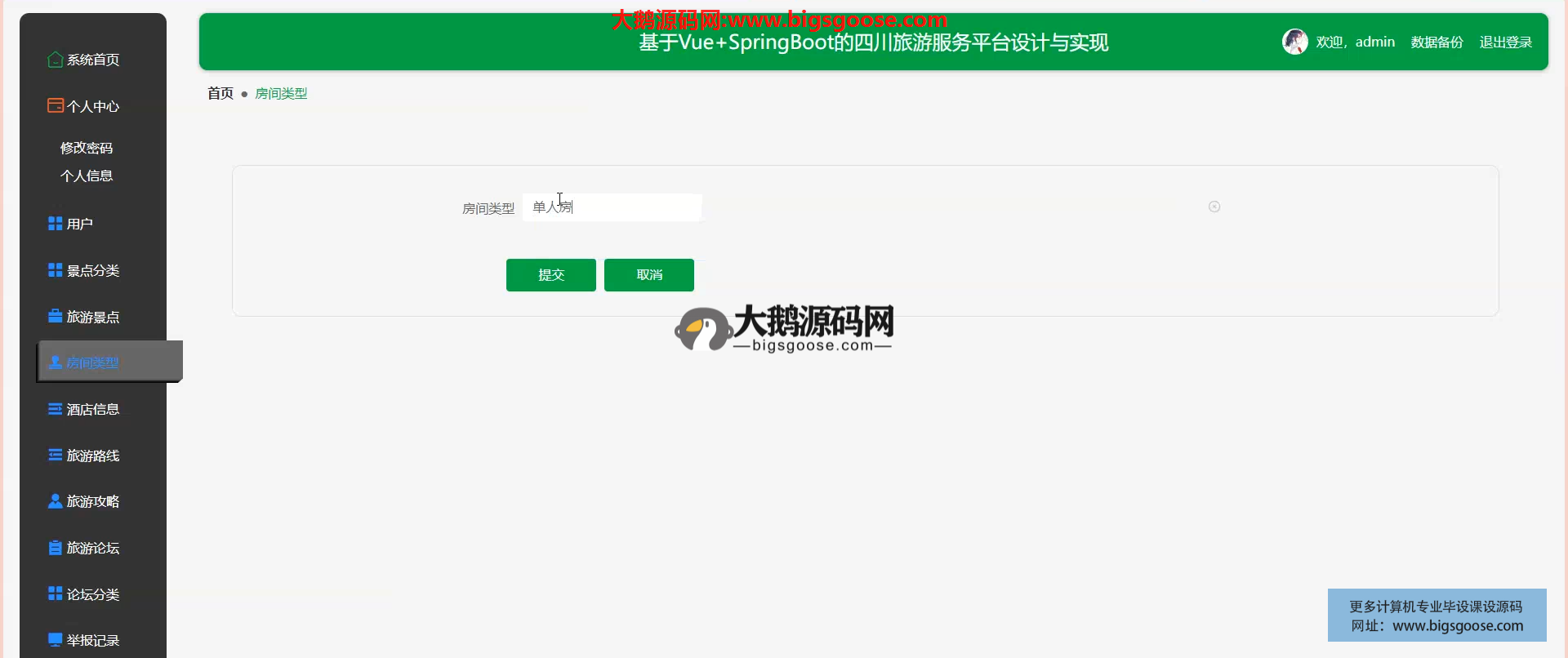Click the home icon beside 系统首页

pos(55,60)
